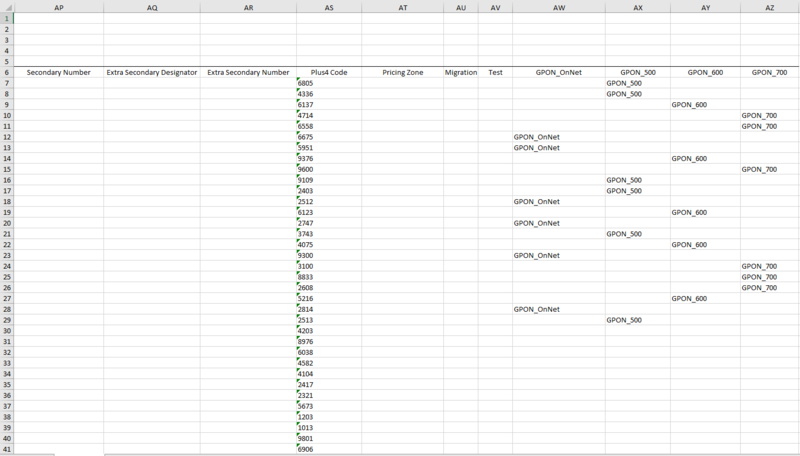This screenshot has height=456, width=800.
Task: Select the cell containing 9801
Action: pyautogui.click(x=329, y=439)
